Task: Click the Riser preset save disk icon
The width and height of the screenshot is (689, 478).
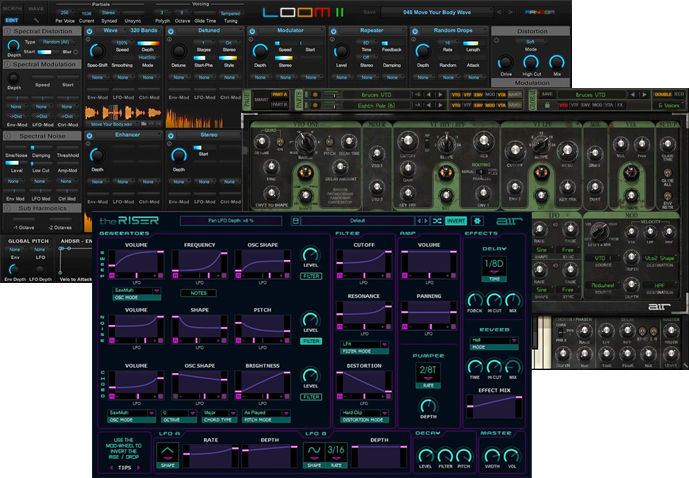Action: [296, 221]
